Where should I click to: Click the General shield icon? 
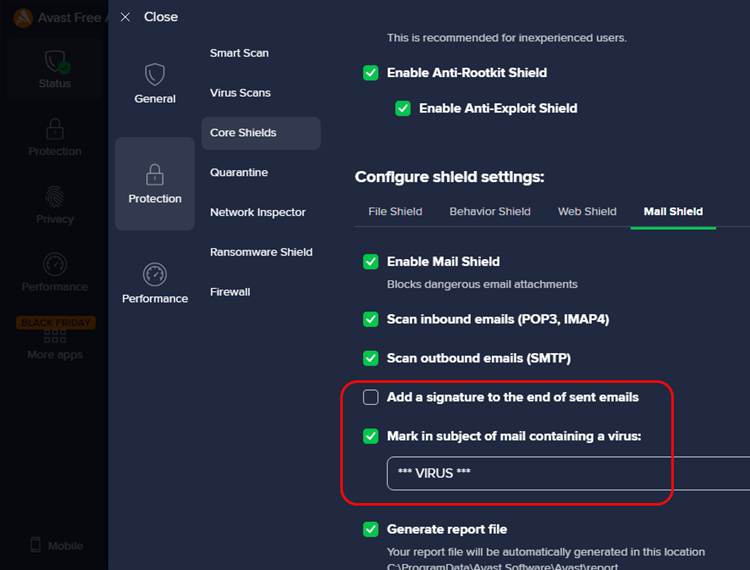pyautogui.click(x=155, y=75)
